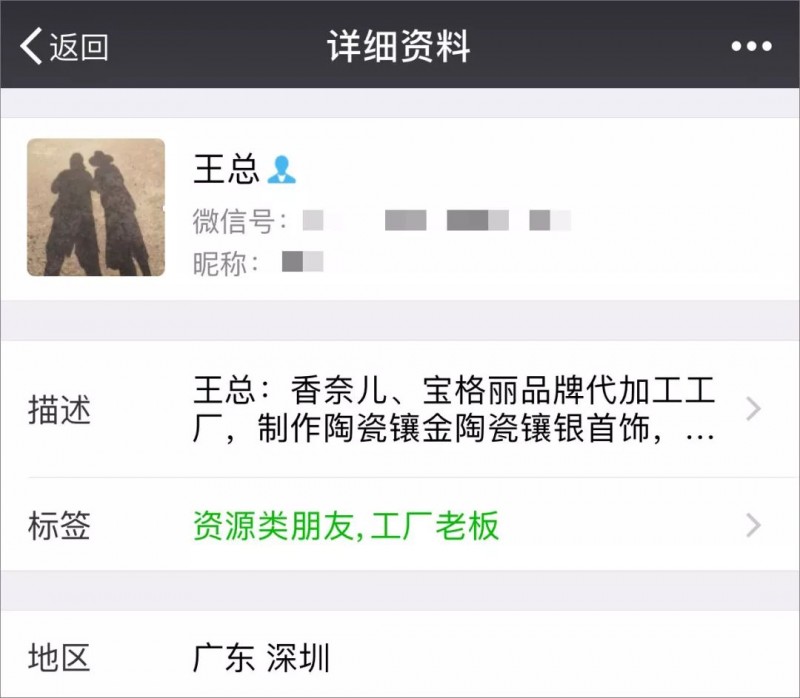Tap the 微信号 WeChat ID line

(382, 221)
